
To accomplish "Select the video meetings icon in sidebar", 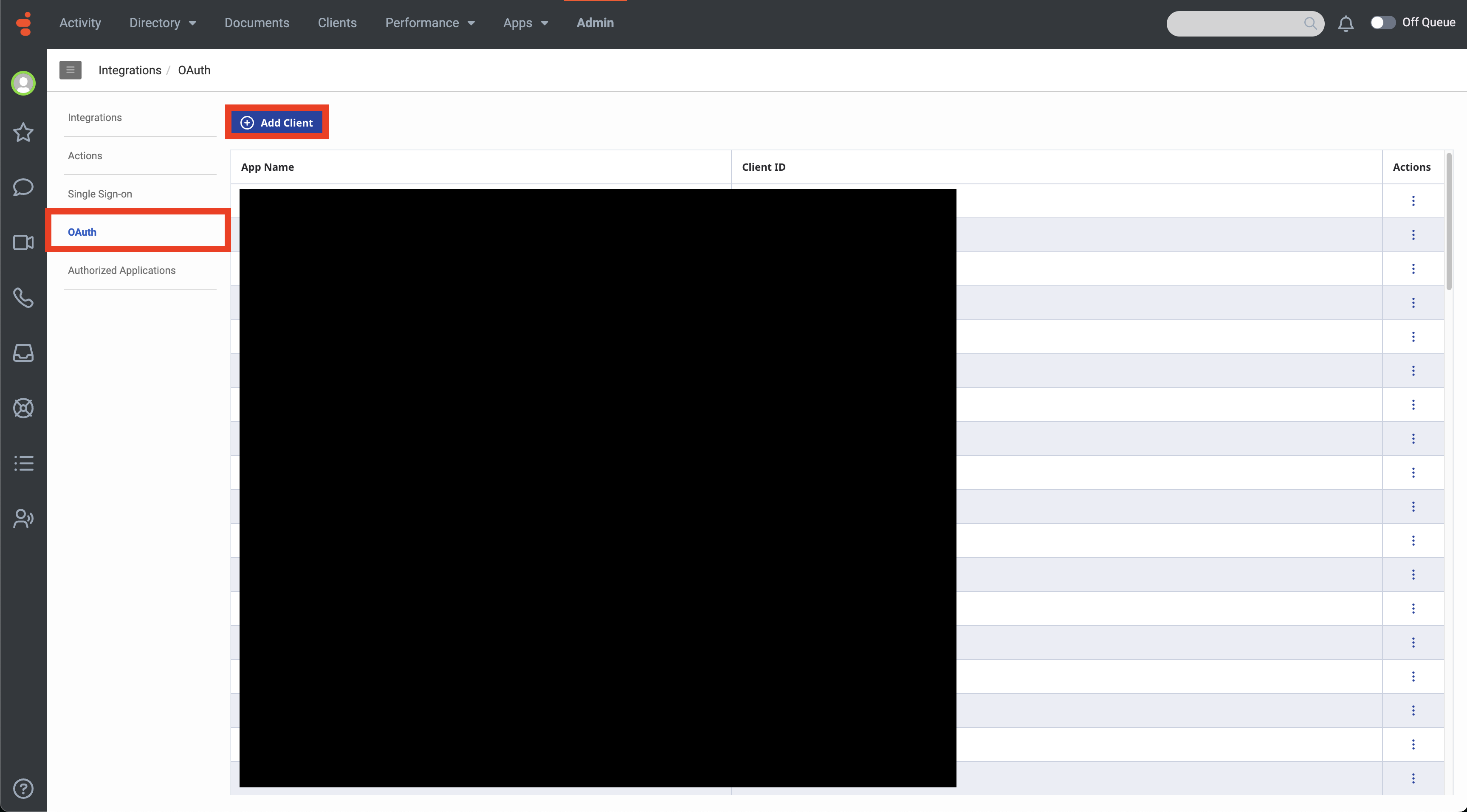I will (23, 242).
